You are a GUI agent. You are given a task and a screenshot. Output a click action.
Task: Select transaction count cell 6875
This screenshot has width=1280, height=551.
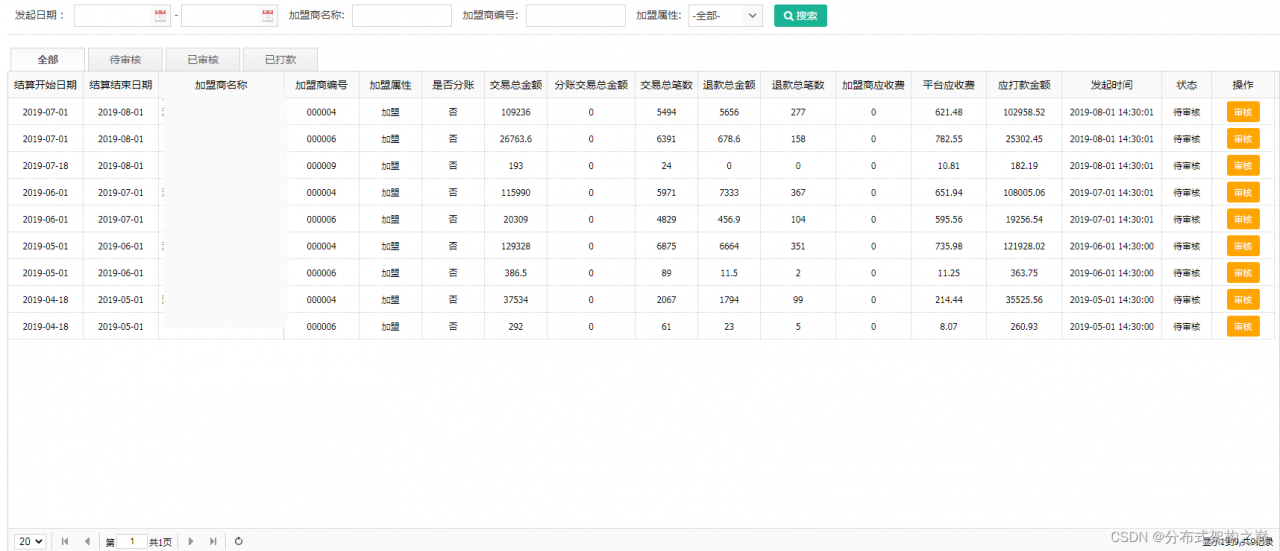coord(666,246)
